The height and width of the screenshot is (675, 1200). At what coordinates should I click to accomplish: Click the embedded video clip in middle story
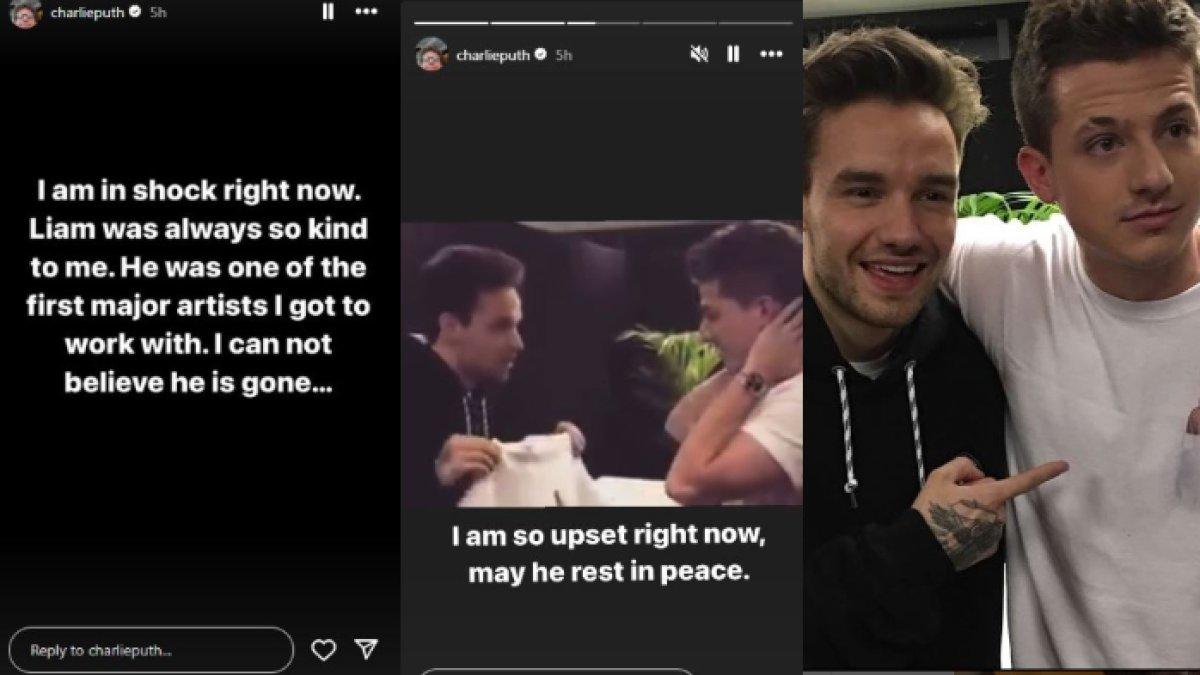pyautogui.click(x=601, y=364)
